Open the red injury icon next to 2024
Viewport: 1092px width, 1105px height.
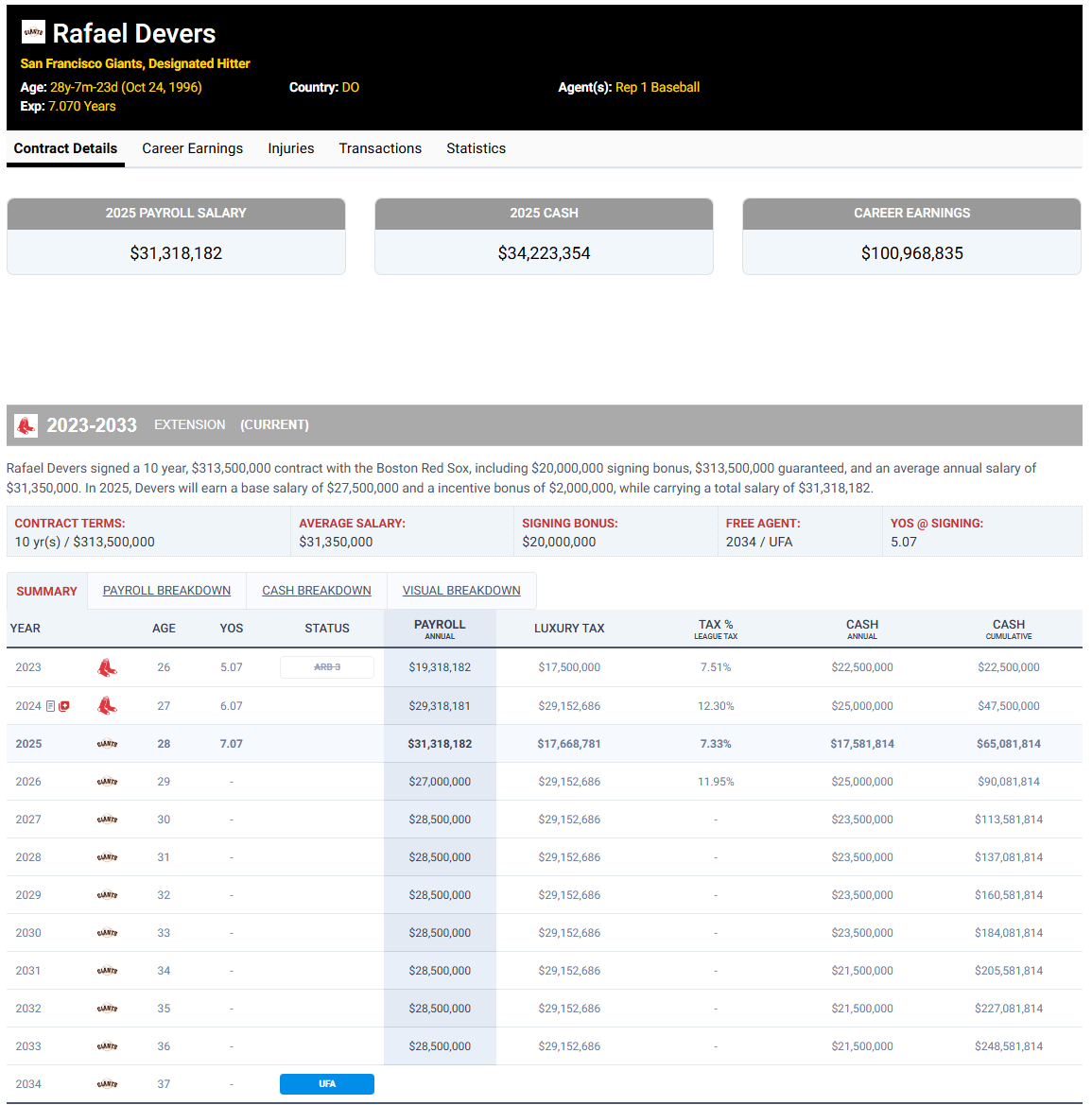(64, 706)
